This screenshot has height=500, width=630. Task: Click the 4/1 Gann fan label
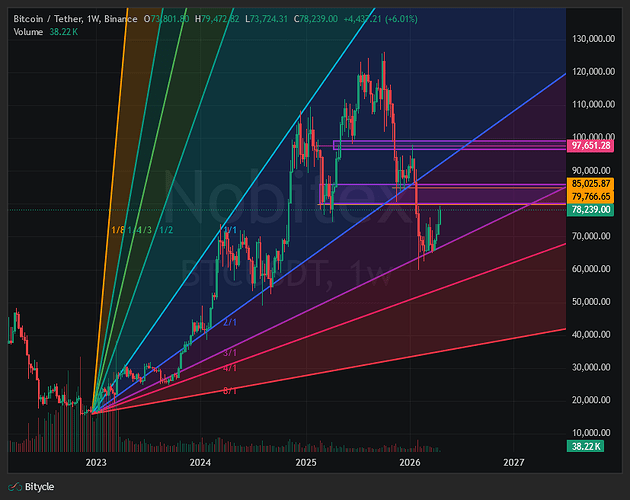(230, 368)
